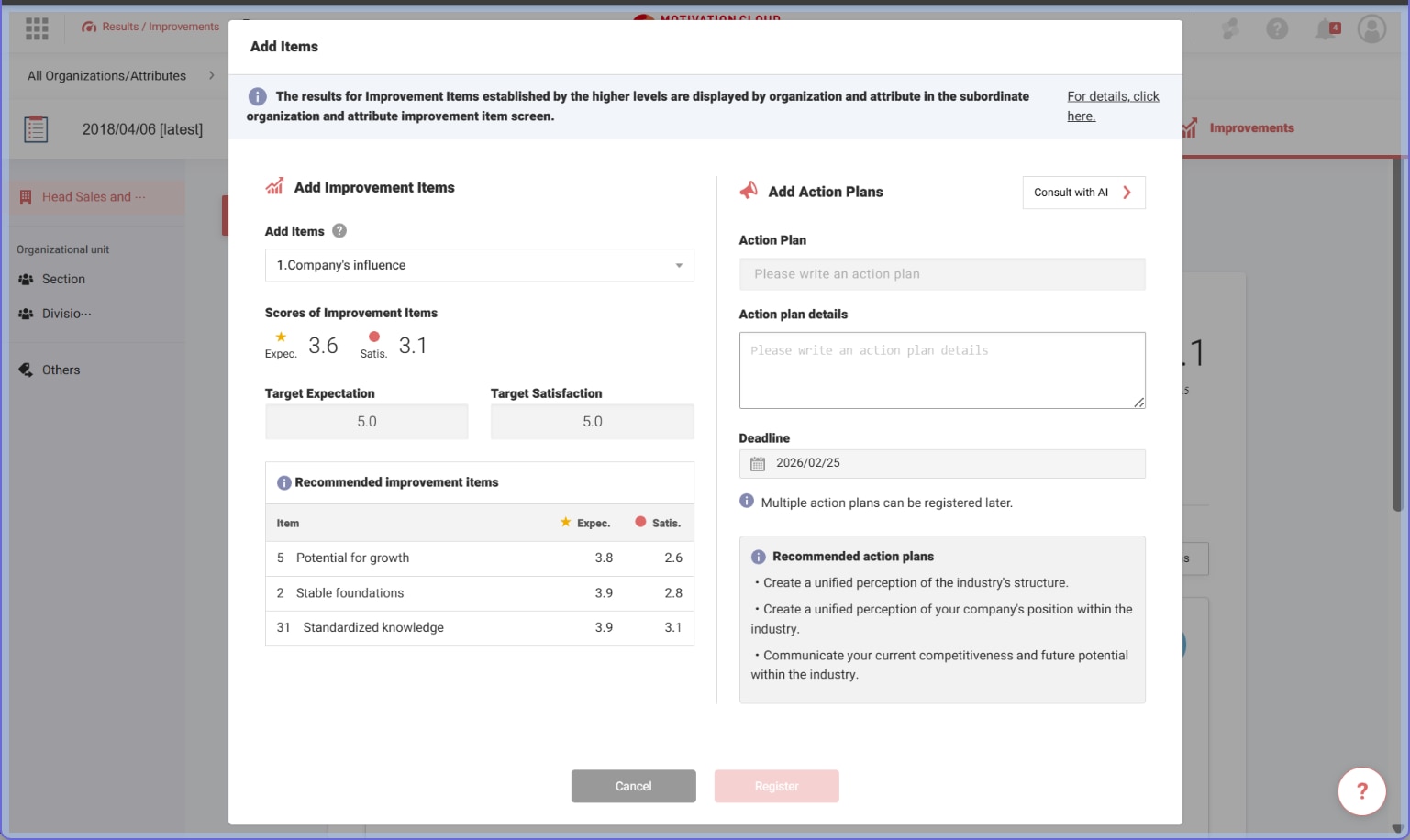This screenshot has height=840, width=1410.
Task: Select the Potential for growth row
Action: tap(479, 558)
